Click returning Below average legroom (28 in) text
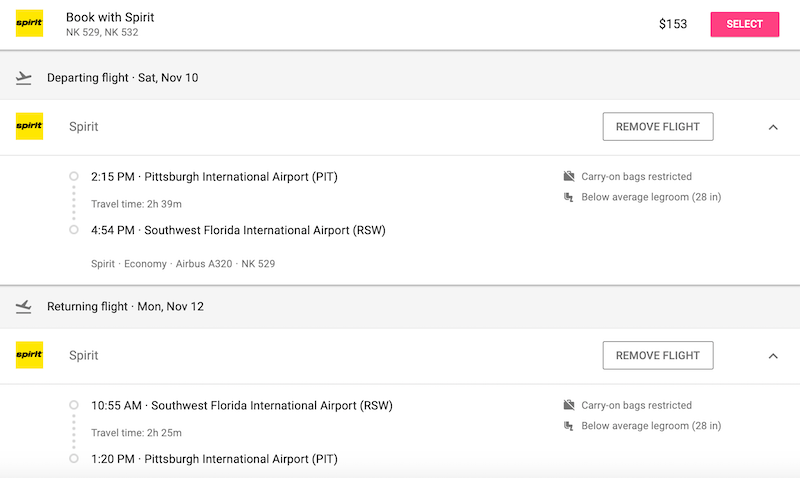Image resolution: width=800 pixels, height=478 pixels. (x=651, y=425)
